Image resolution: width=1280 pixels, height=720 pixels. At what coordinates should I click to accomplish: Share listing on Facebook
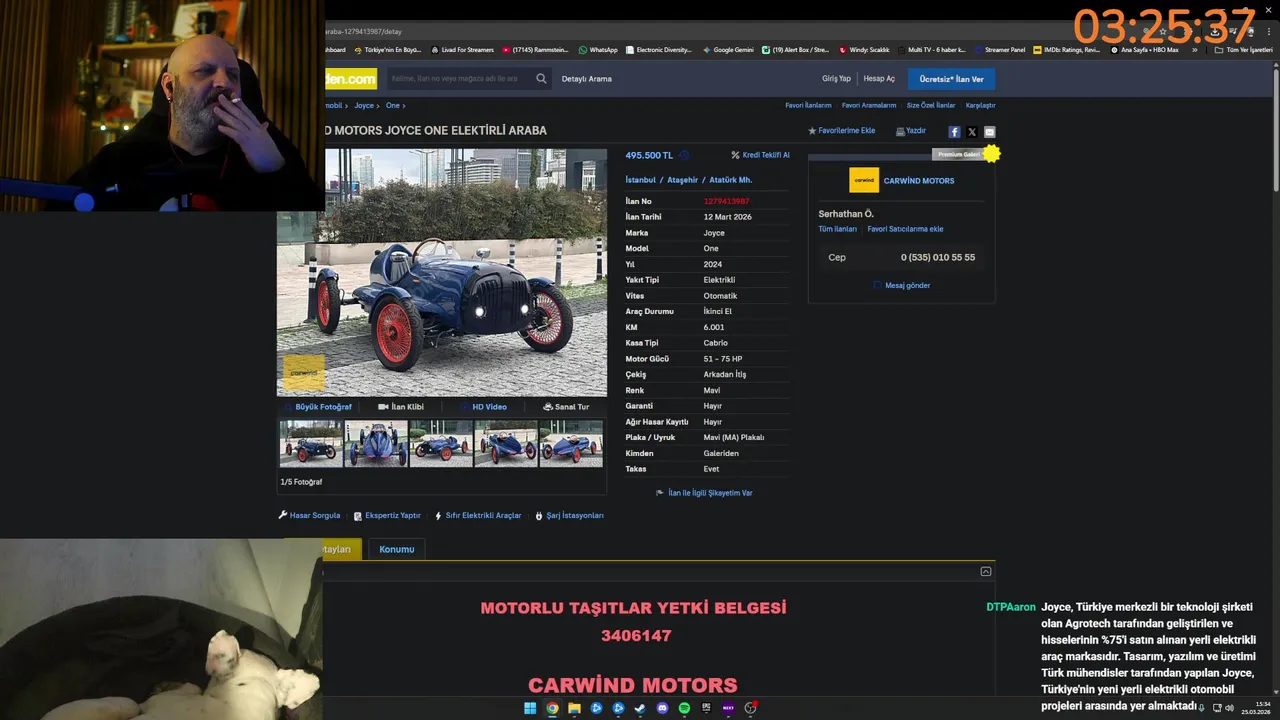[x=954, y=132]
